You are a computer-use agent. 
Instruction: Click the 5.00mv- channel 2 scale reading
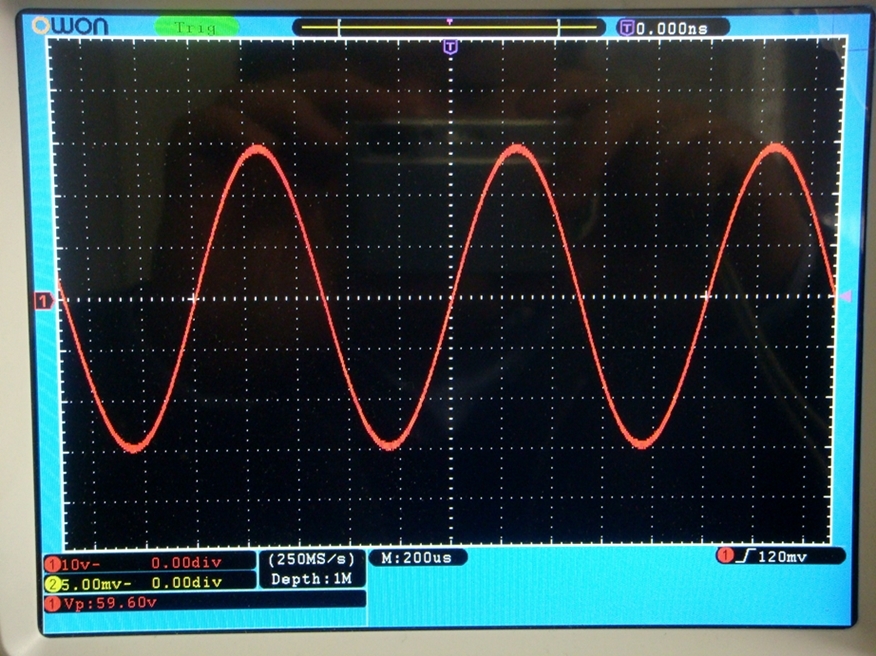point(96,584)
